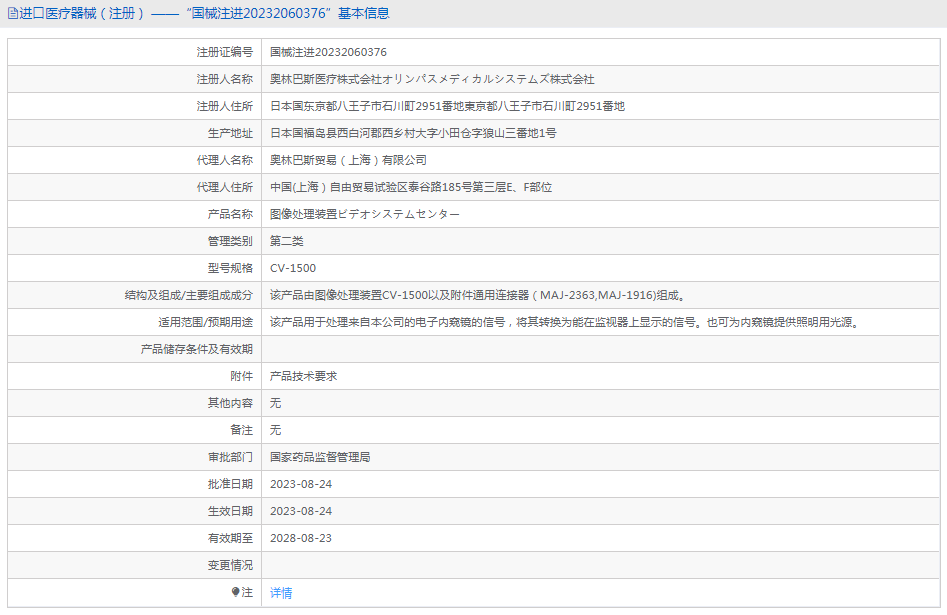Click the 型号规格 label
The width and height of the screenshot is (947, 615).
[x=230, y=268]
